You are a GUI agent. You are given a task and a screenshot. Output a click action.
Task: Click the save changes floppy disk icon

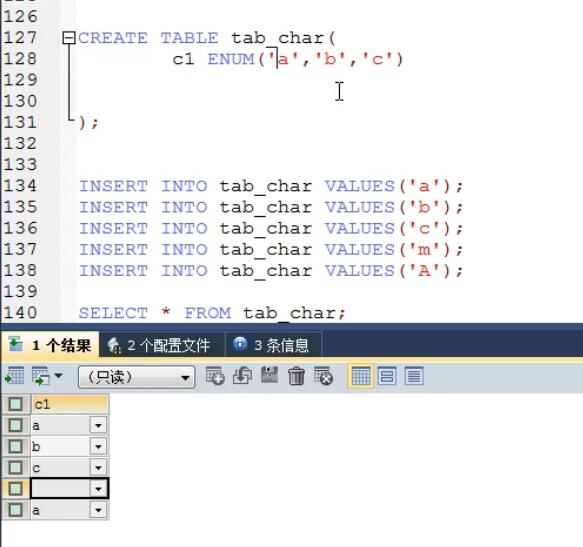pos(270,376)
